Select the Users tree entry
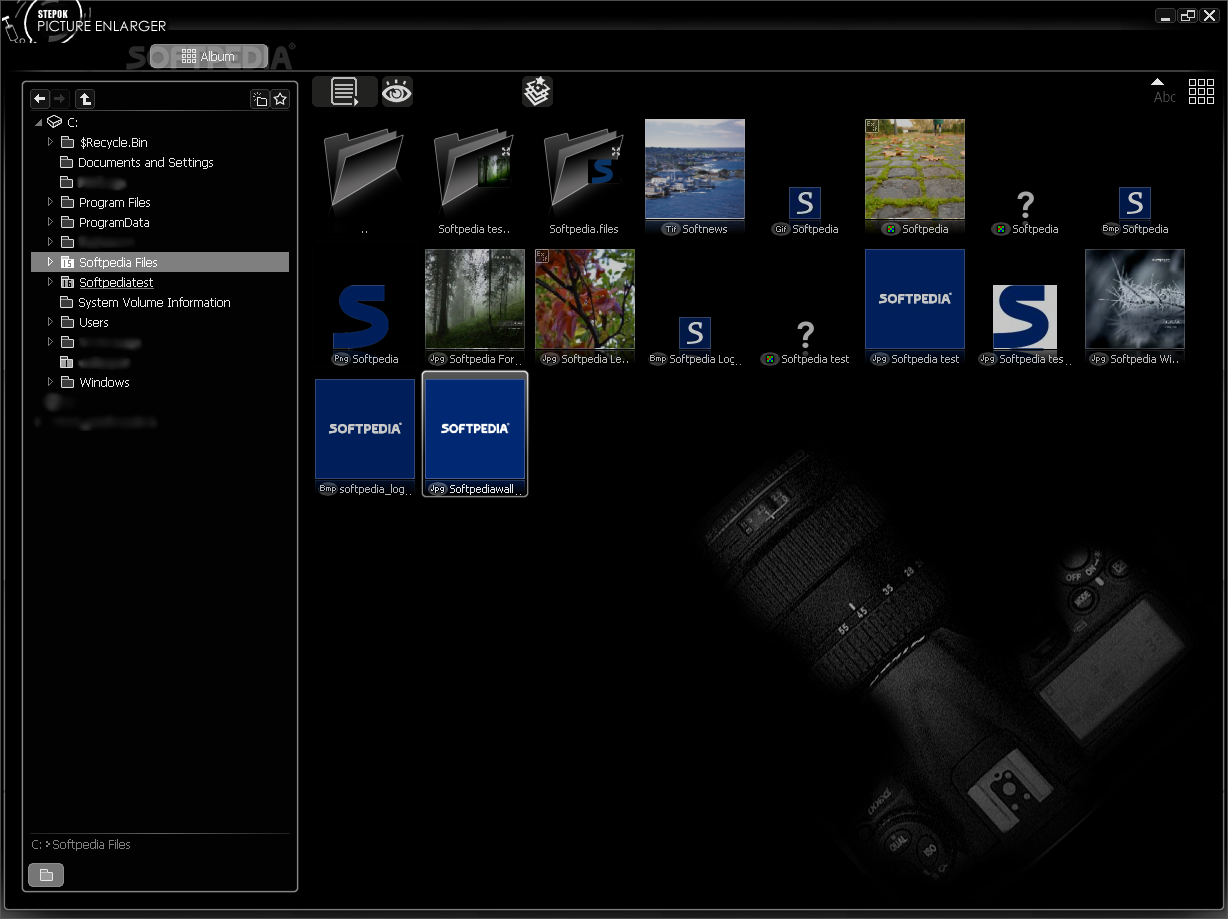1228x919 pixels. 94,322
